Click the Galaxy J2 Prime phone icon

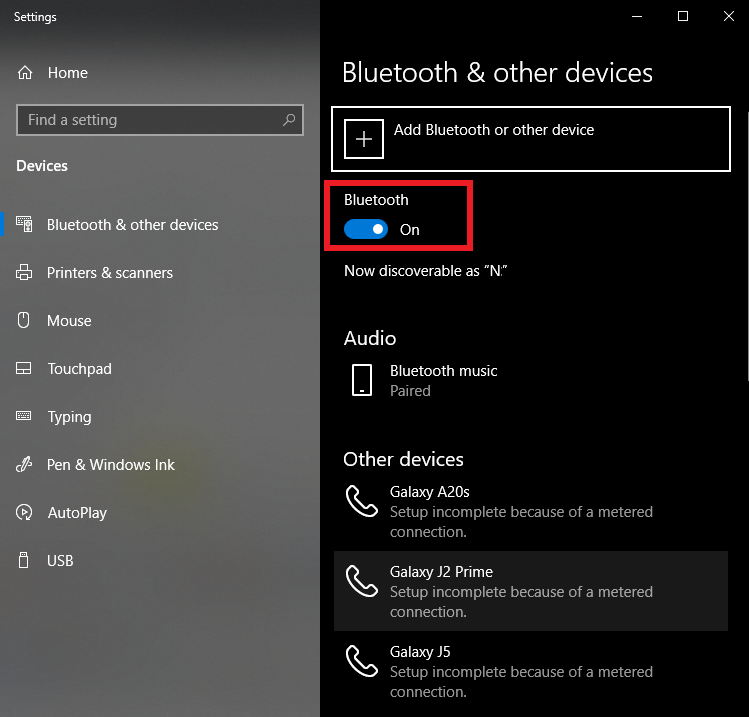362,581
